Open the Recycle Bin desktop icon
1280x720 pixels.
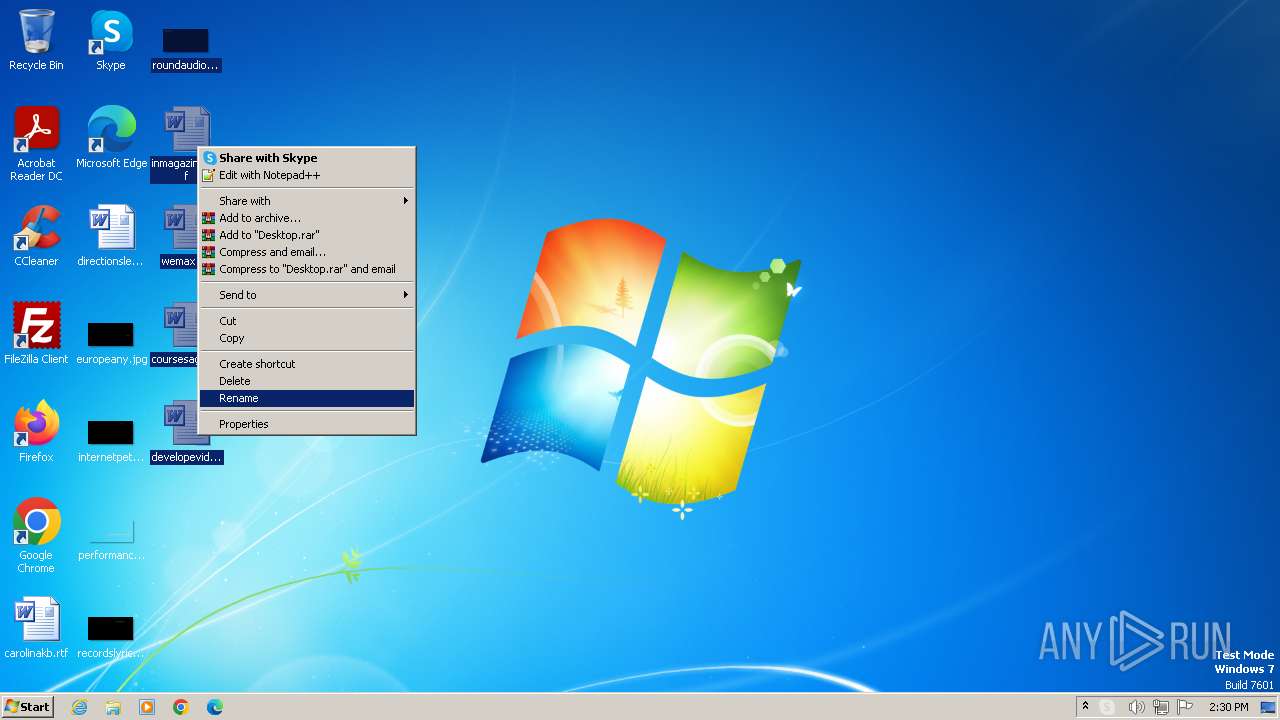pos(36,40)
